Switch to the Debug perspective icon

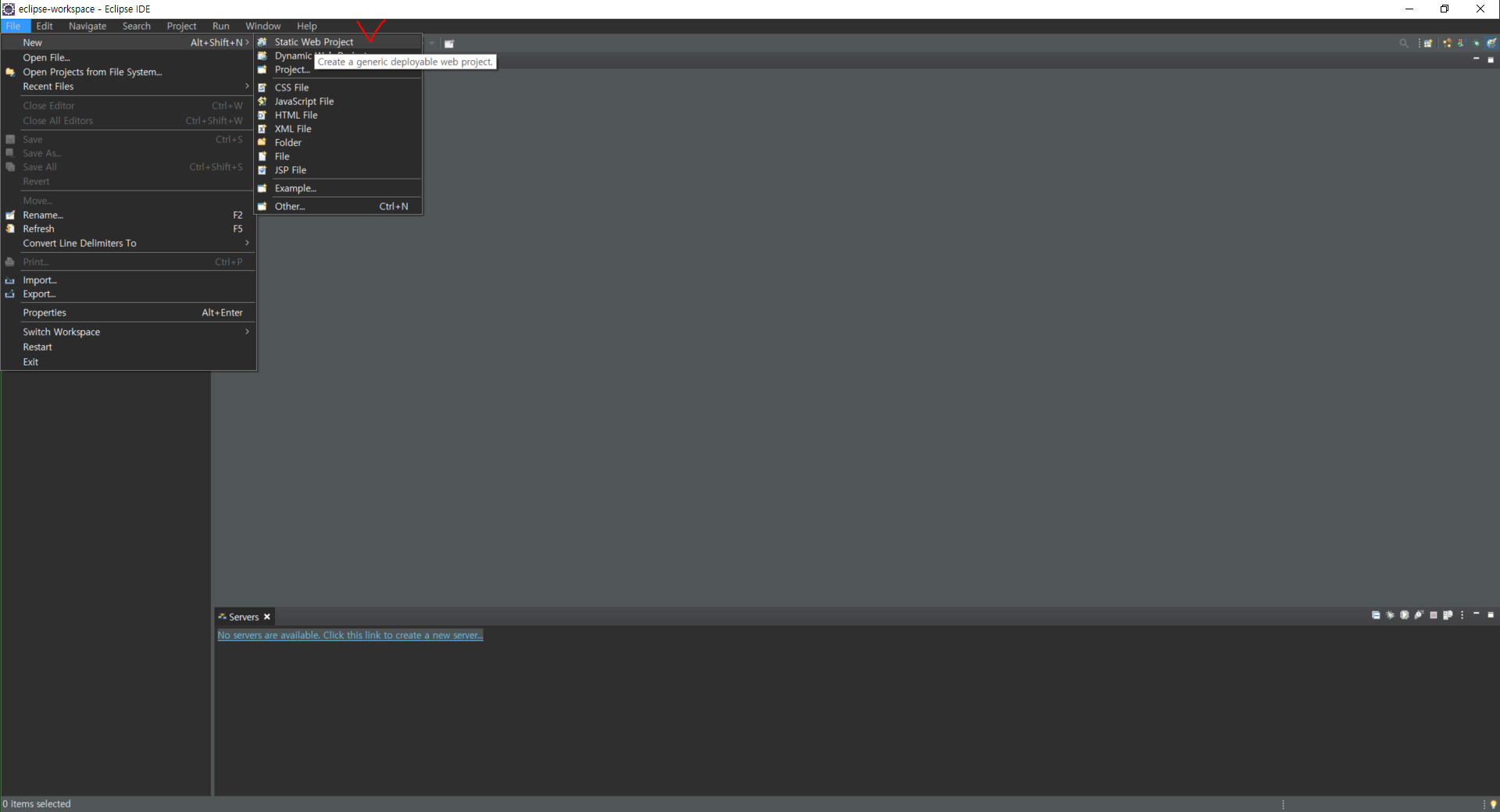tap(1477, 43)
